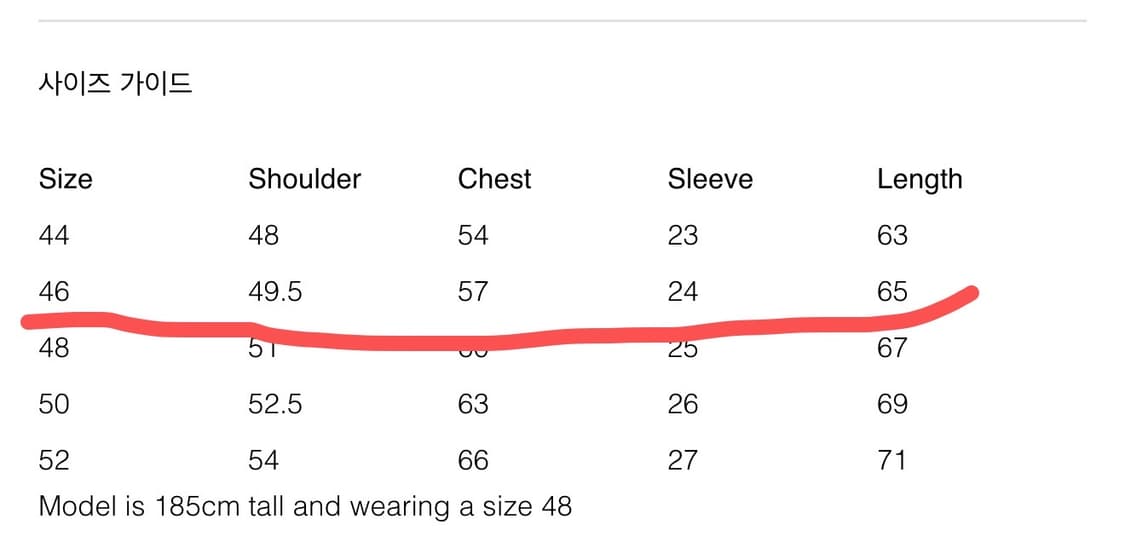This screenshot has height=559, width=1125.
Task: Click sleeve value 26
Action: point(682,404)
